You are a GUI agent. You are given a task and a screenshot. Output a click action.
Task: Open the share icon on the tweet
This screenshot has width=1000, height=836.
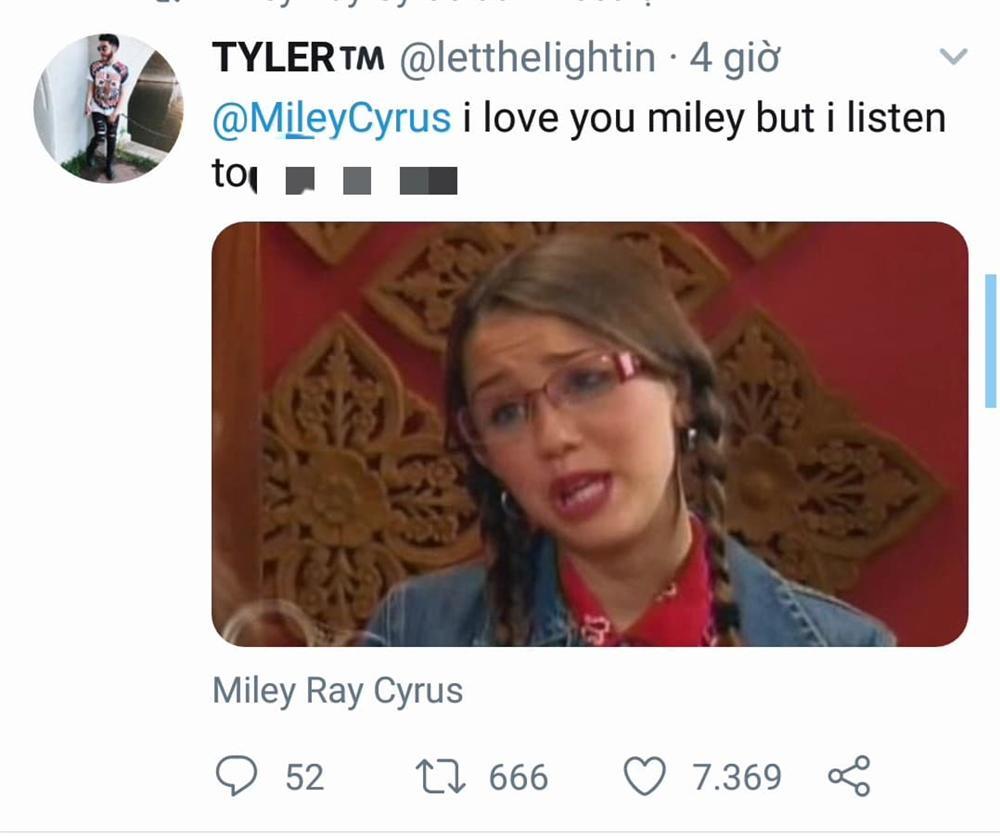[849, 776]
